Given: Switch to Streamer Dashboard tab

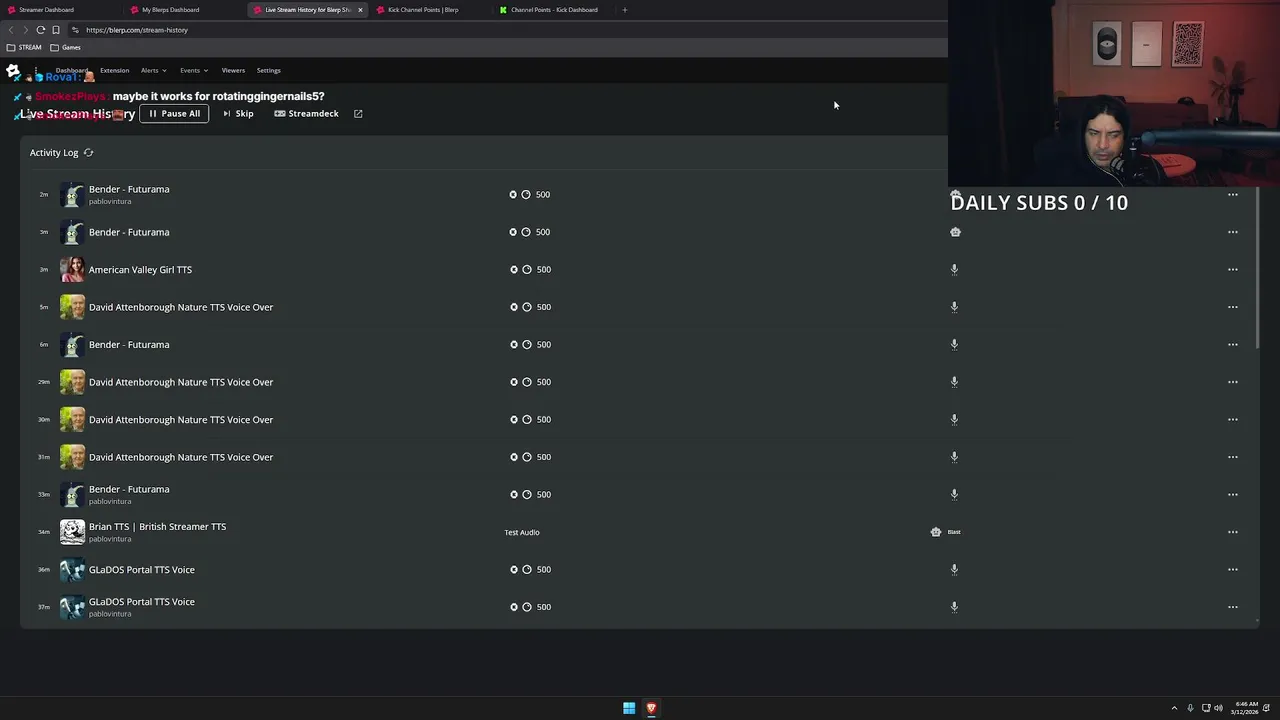Looking at the screenshot, I should (x=60, y=10).
